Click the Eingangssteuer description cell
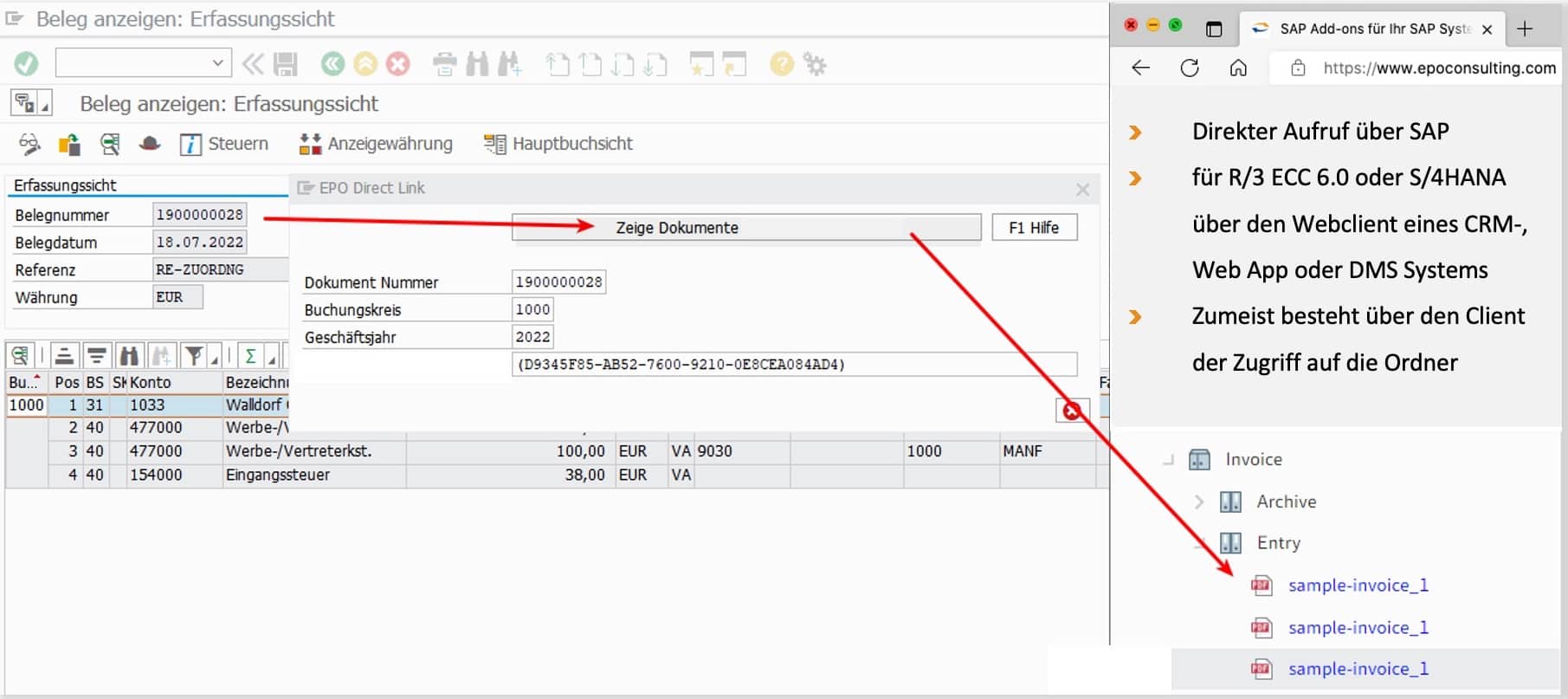This screenshot has width=1568, height=699. point(314,475)
